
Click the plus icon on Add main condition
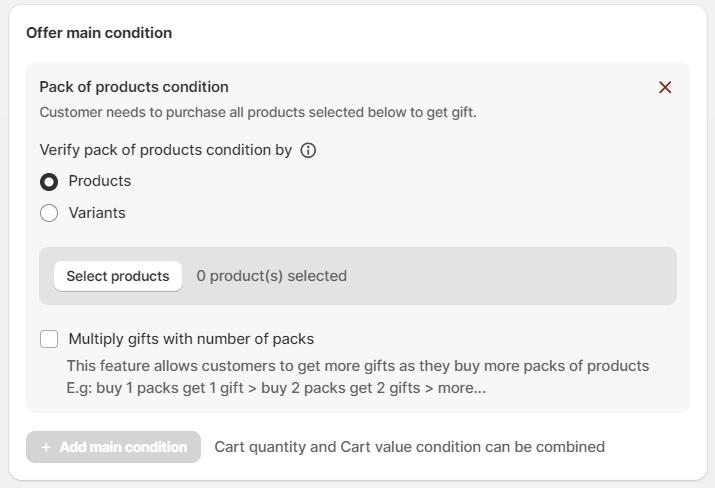tap(46, 447)
